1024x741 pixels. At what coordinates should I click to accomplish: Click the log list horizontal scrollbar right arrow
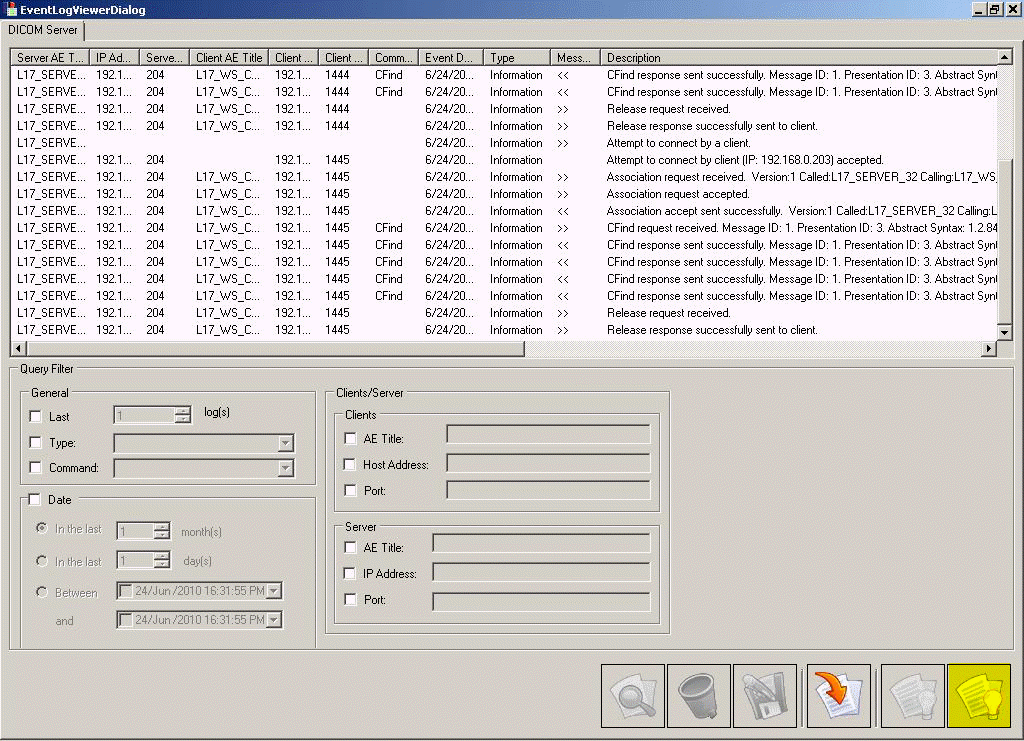(989, 349)
